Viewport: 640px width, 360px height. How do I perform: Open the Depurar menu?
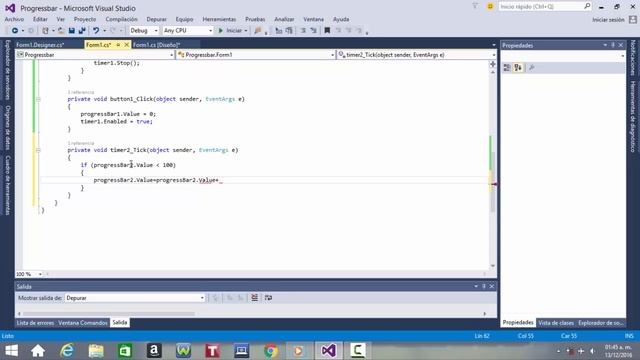click(x=156, y=19)
